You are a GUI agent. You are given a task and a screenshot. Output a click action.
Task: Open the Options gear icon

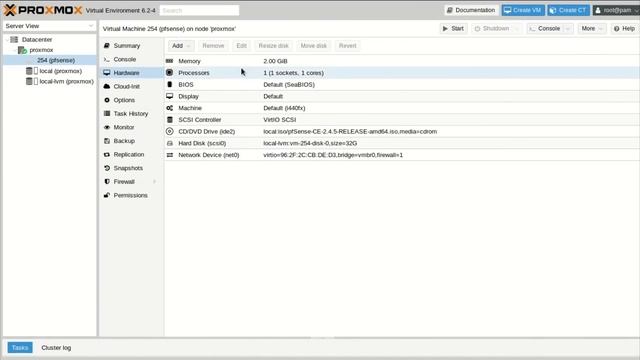tap(107, 100)
